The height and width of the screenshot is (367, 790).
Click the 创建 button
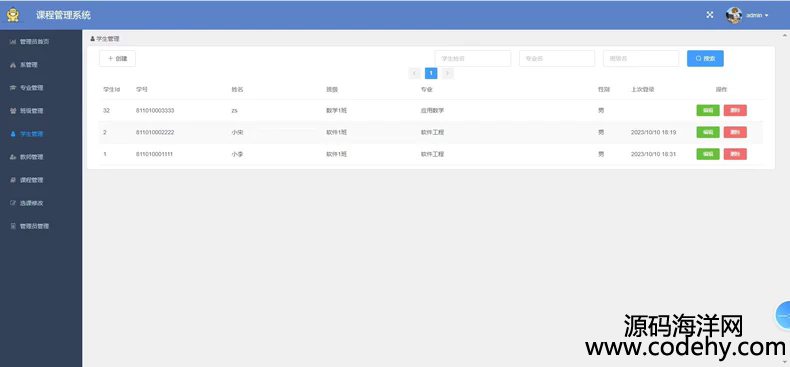pos(117,58)
